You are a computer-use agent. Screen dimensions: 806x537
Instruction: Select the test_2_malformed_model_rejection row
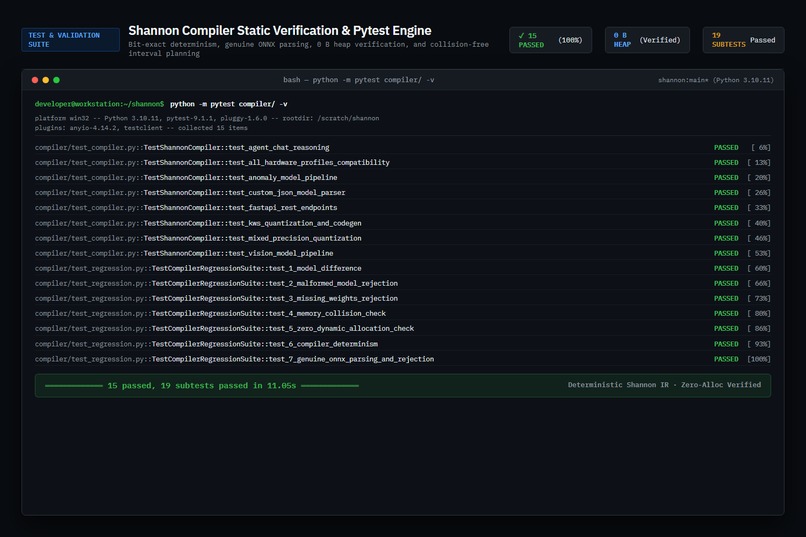click(x=402, y=283)
